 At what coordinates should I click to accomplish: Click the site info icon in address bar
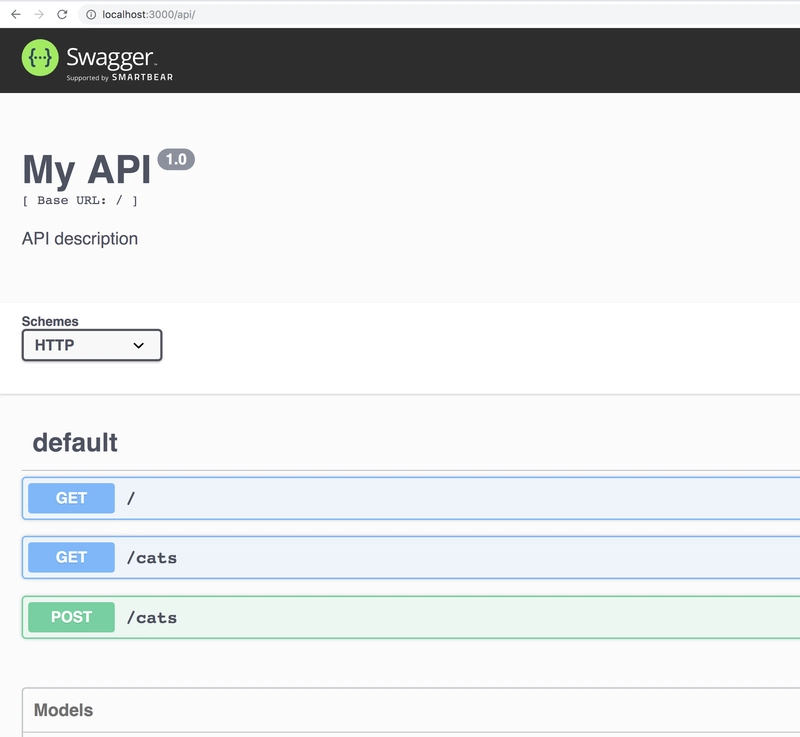point(91,15)
